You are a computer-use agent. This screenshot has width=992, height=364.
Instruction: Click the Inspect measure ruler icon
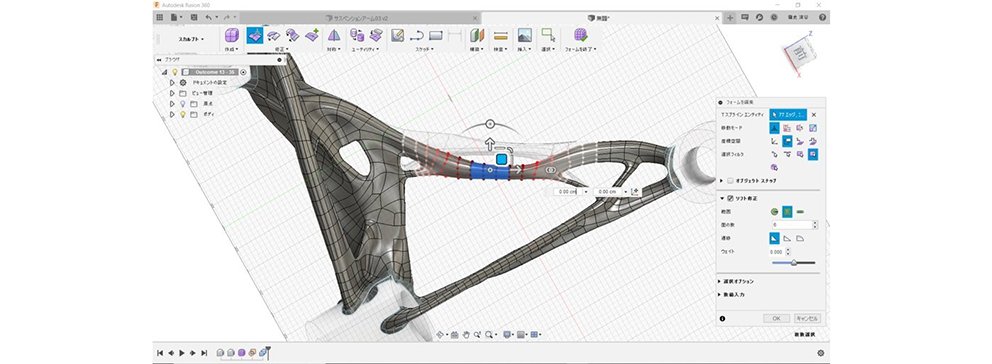pyautogui.click(x=500, y=35)
